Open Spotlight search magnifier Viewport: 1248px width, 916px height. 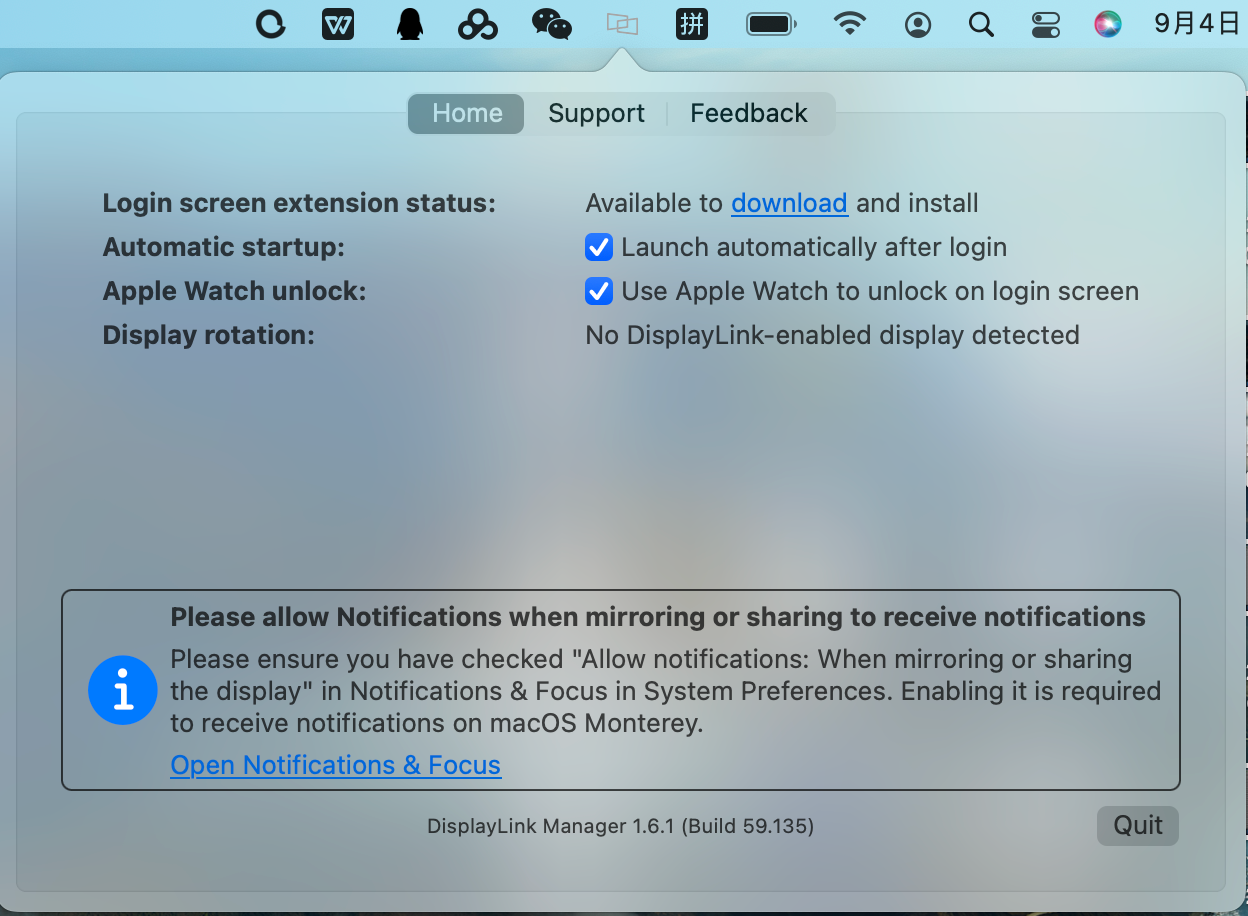click(982, 24)
